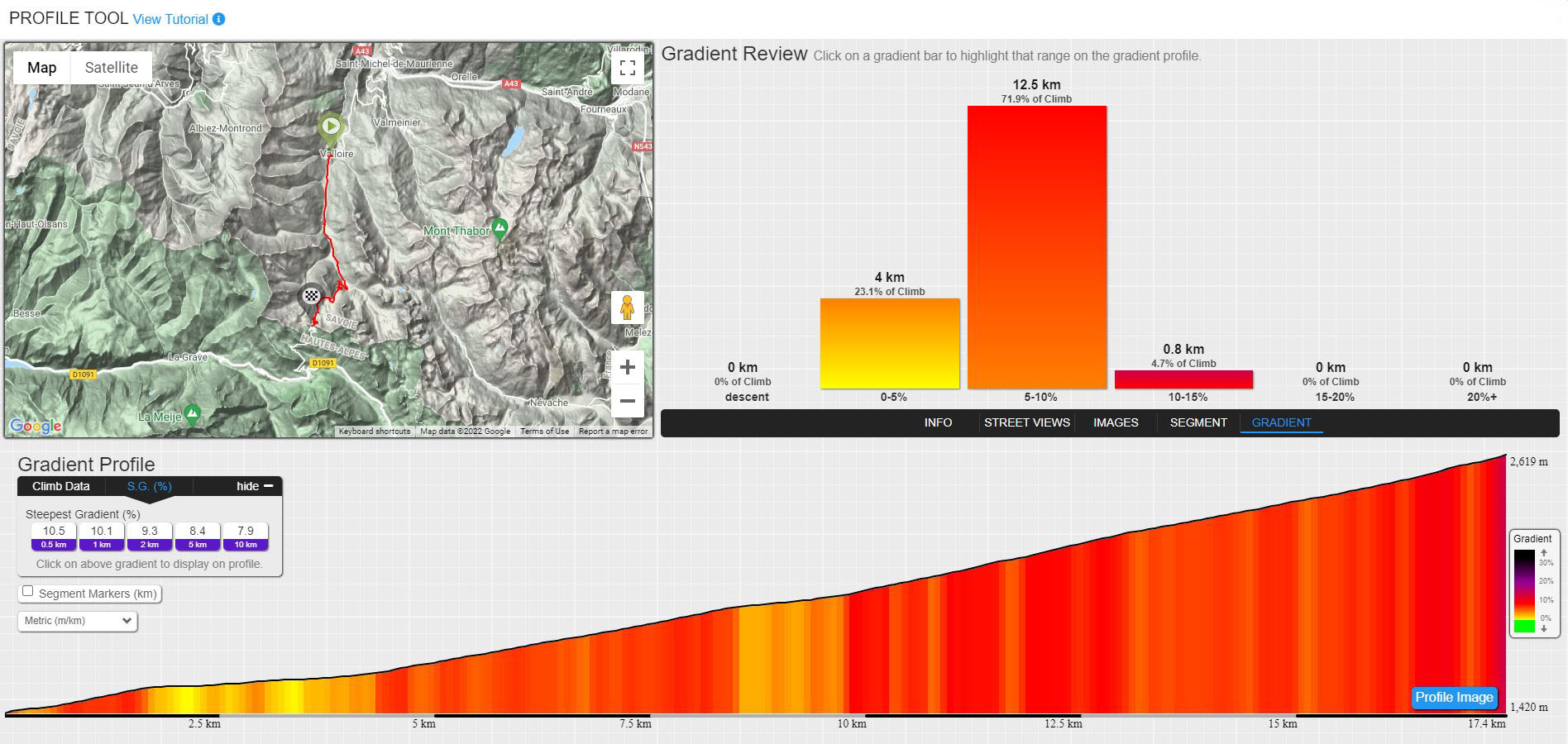This screenshot has width=1568, height=744.
Task: Click the 15-20% gradient category label
Action: click(x=1335, y=398)
